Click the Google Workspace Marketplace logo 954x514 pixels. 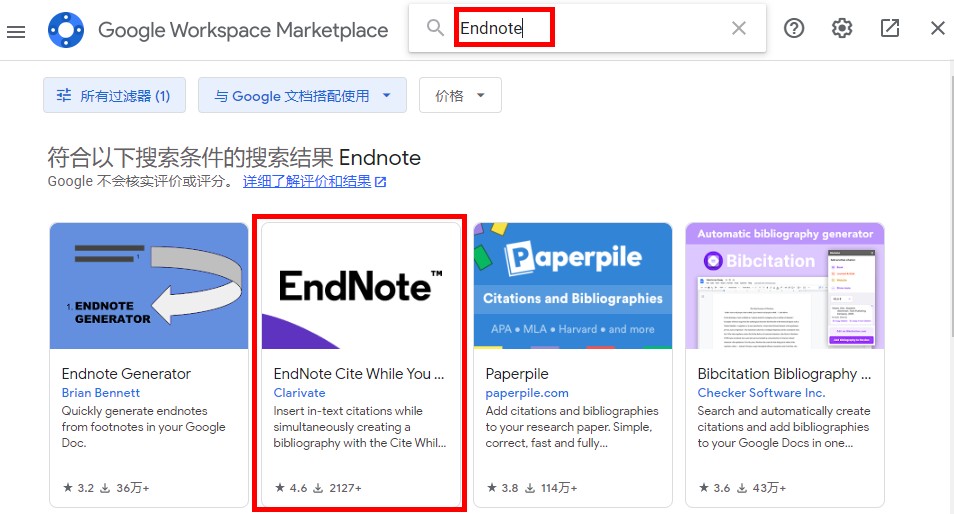(x=66, y=30)
